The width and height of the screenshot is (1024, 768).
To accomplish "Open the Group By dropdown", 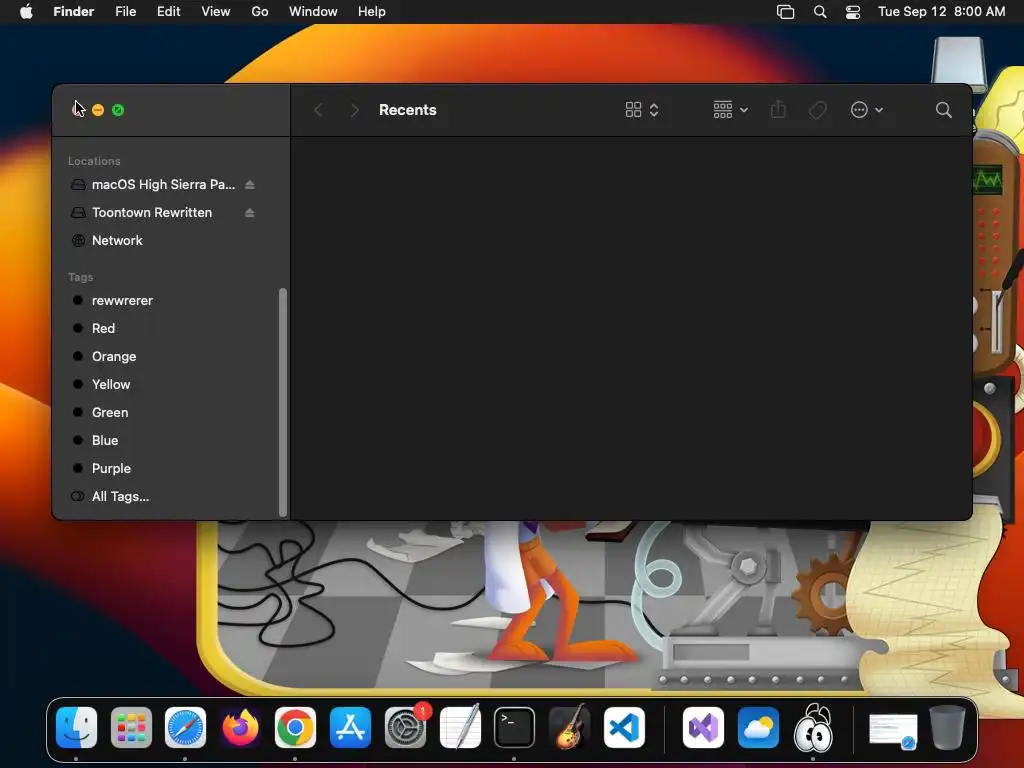I will coord(731,110).
